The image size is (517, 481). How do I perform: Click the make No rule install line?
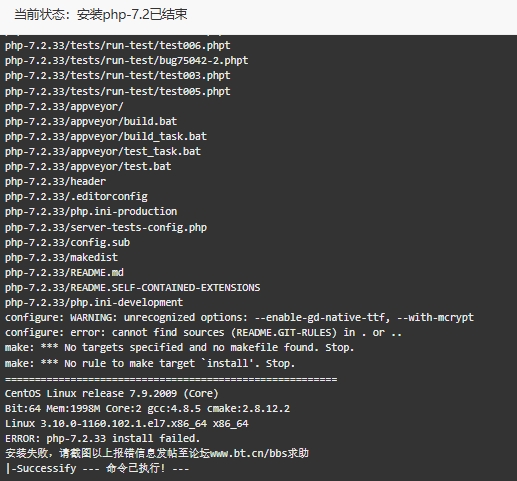click(150, 363)
